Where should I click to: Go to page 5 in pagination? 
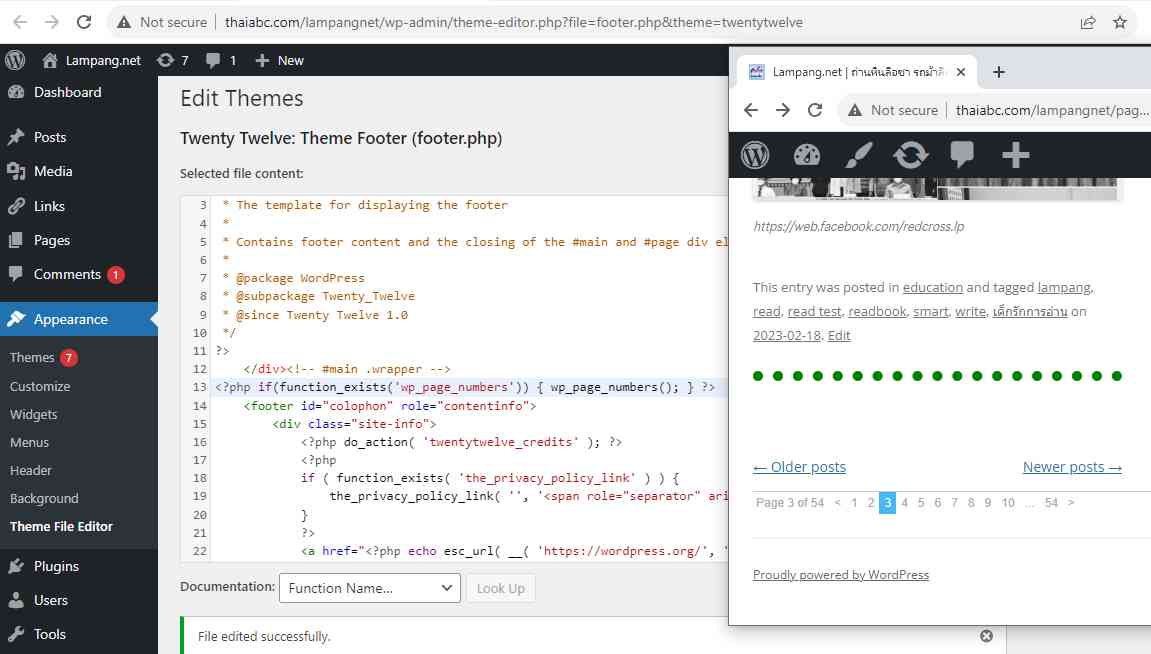pyautogui.click(x=921, y=503)
